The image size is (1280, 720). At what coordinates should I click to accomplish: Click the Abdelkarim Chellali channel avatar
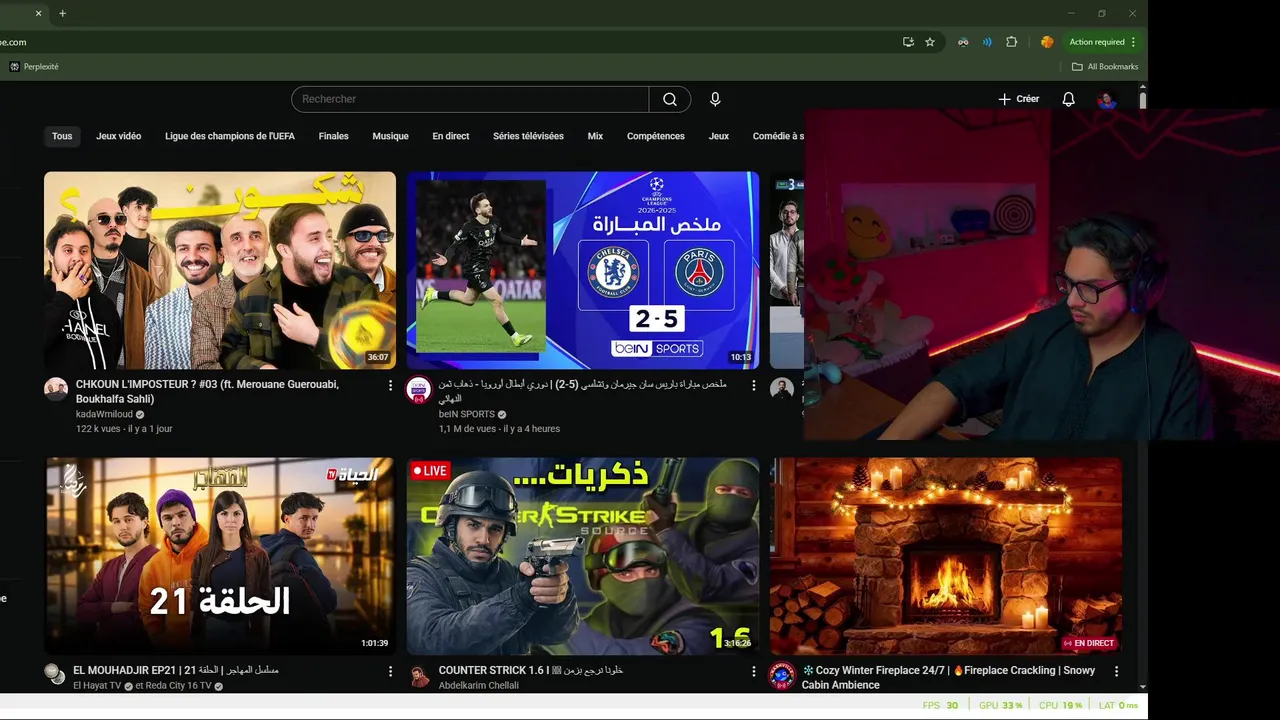click(x=419, y=675)
